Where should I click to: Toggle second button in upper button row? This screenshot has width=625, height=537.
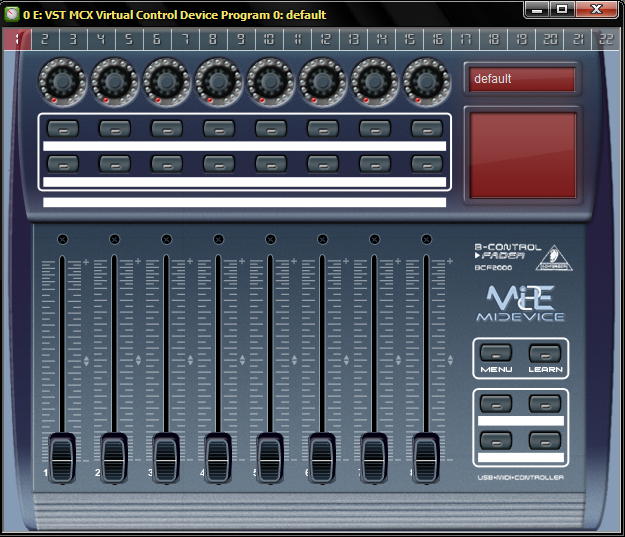(115, 129)
